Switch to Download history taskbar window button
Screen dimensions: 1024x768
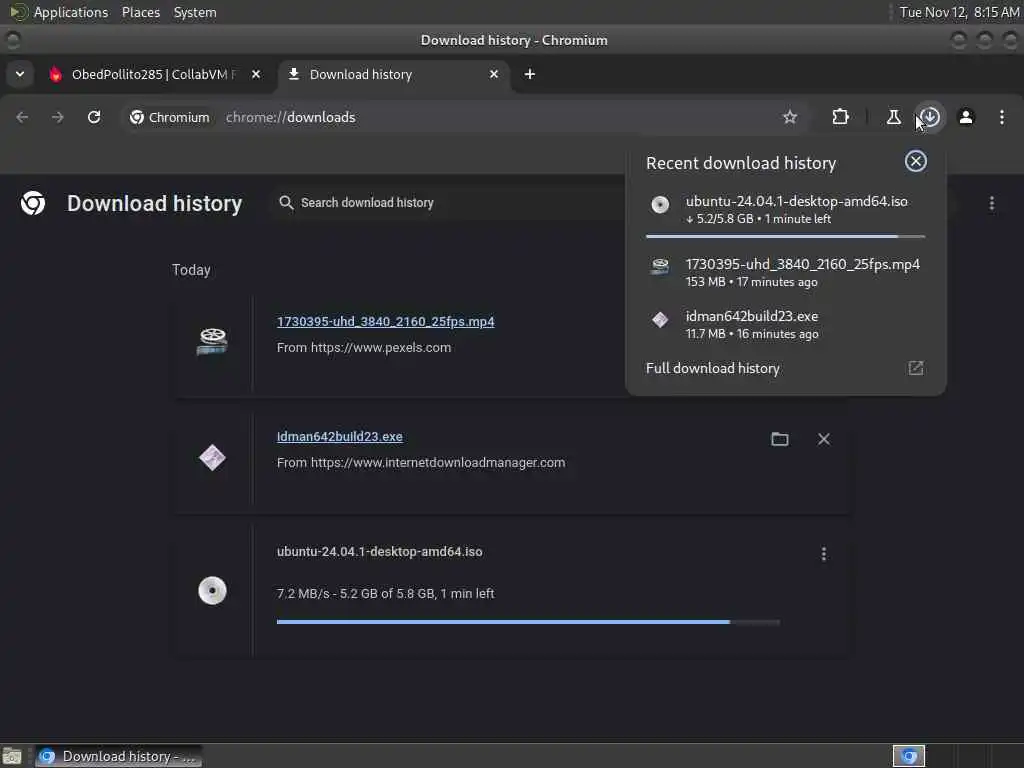119,757
